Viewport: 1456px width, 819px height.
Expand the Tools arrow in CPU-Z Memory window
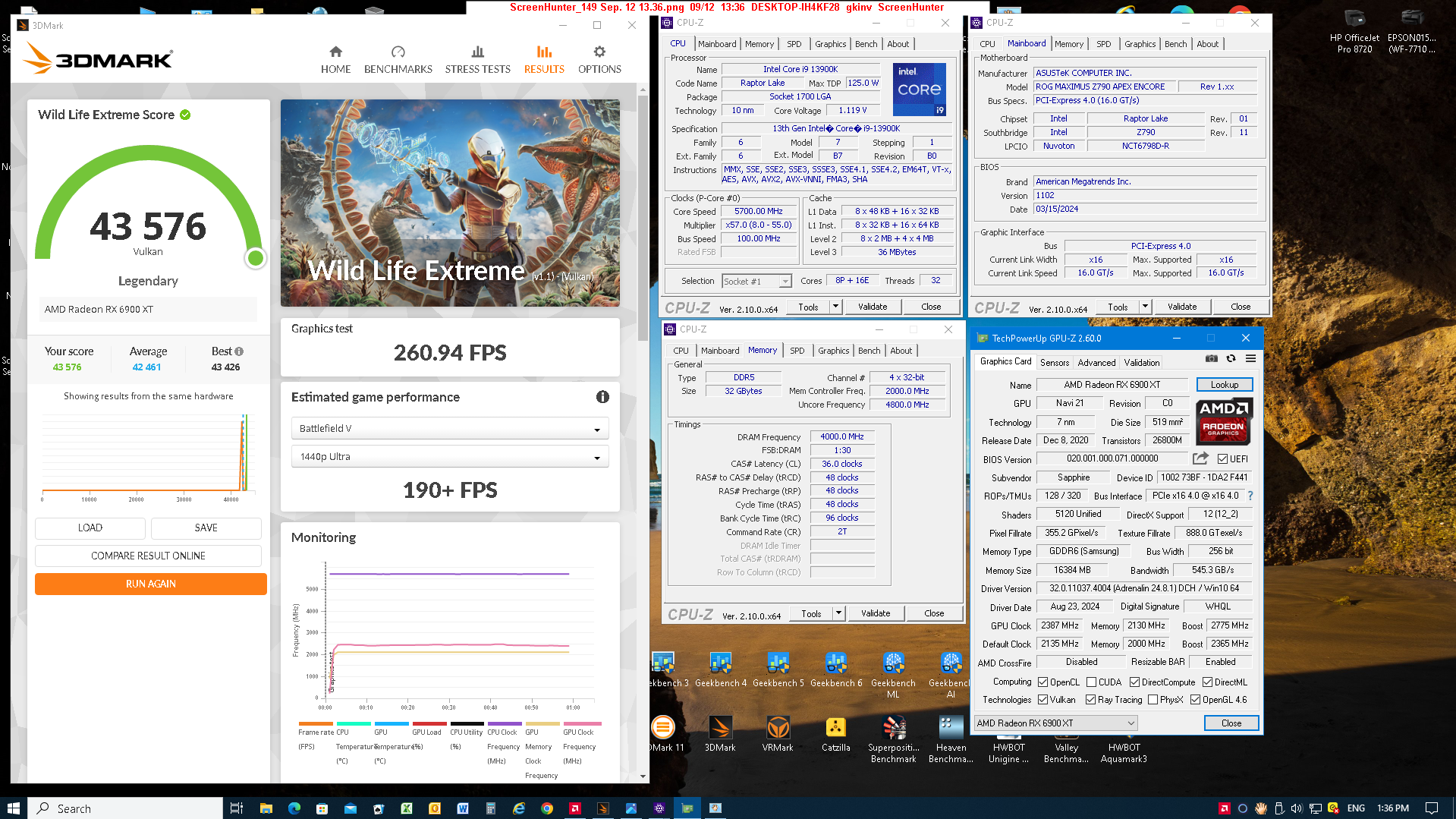(x=838, y=613)
